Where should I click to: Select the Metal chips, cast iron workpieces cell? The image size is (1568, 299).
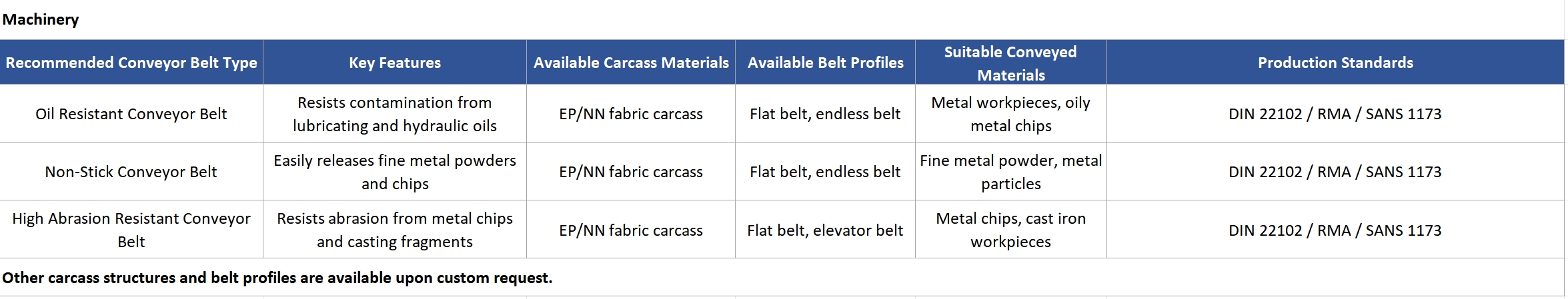[1011, 230]
